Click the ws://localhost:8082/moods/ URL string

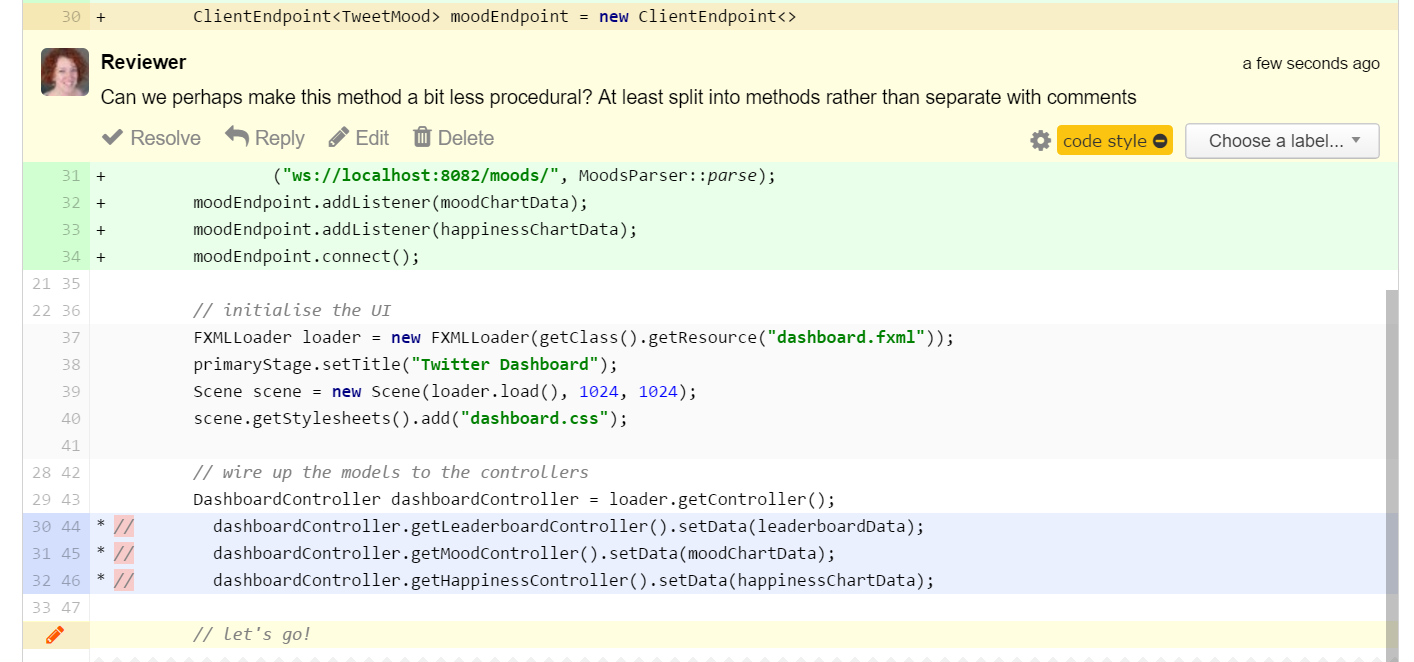click(421, 175)
